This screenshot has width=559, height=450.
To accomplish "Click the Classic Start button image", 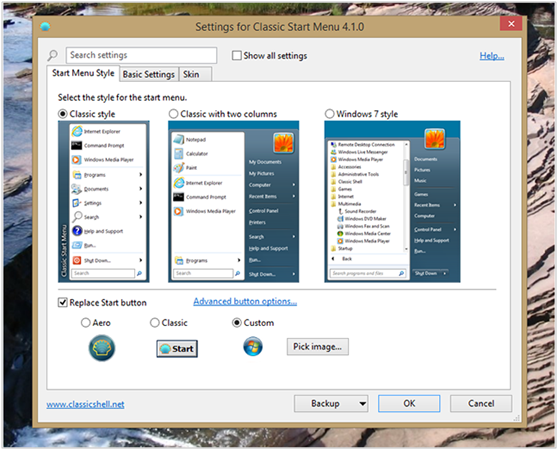I will tap(177, 348).
